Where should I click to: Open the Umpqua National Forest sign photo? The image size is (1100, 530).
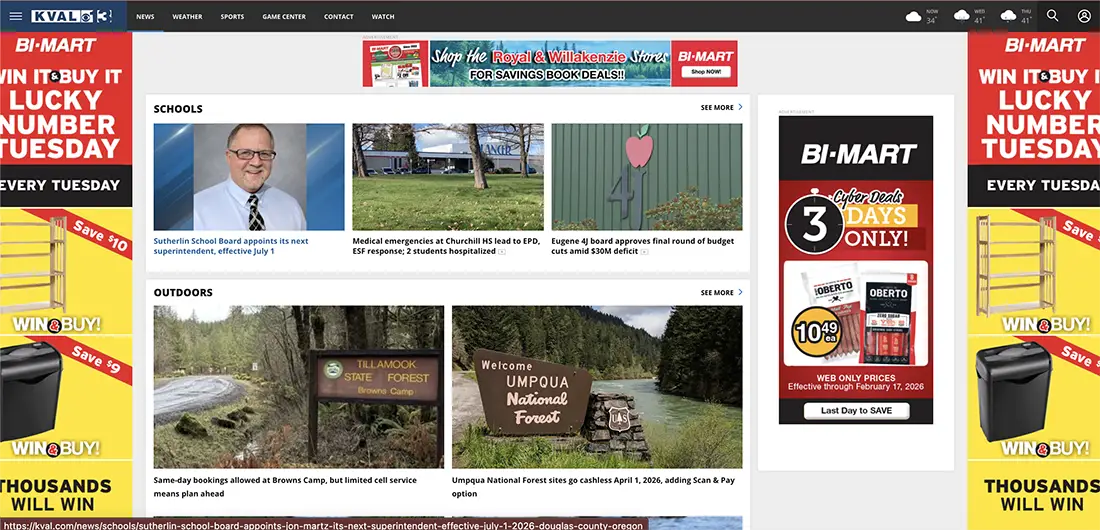click(x=597, y=387)
